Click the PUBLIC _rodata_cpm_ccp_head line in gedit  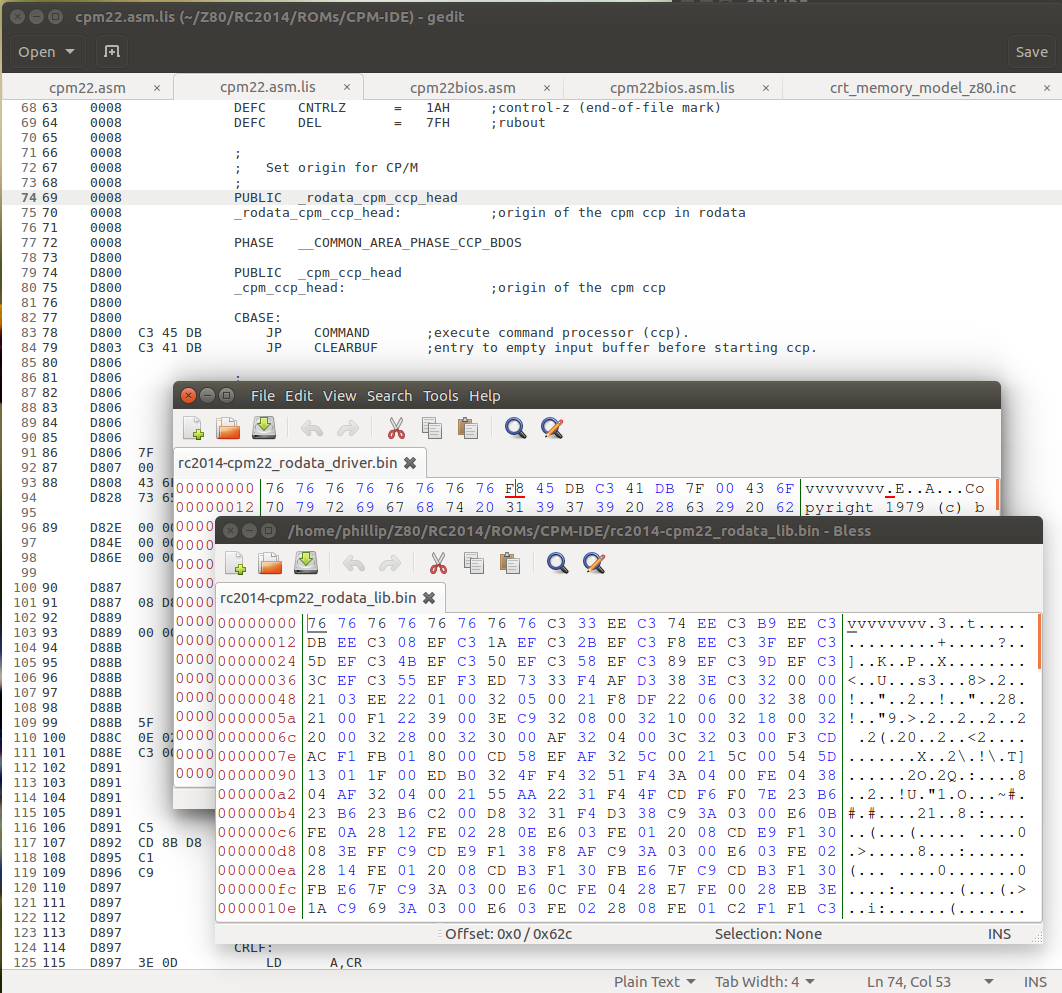345,198
